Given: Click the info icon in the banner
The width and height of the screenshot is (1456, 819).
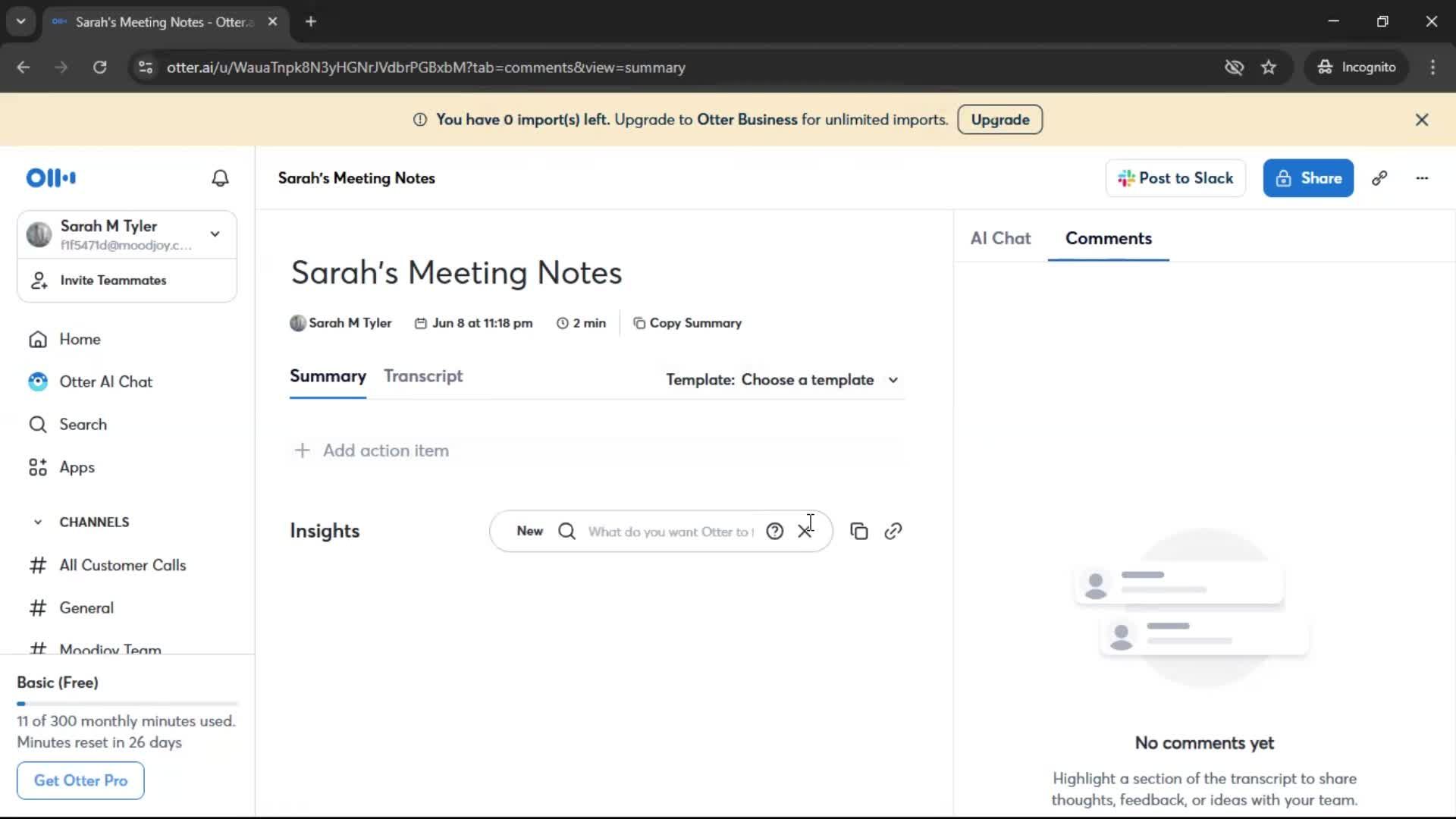Looking at the screenshot, I should click(x=419, y=120).
